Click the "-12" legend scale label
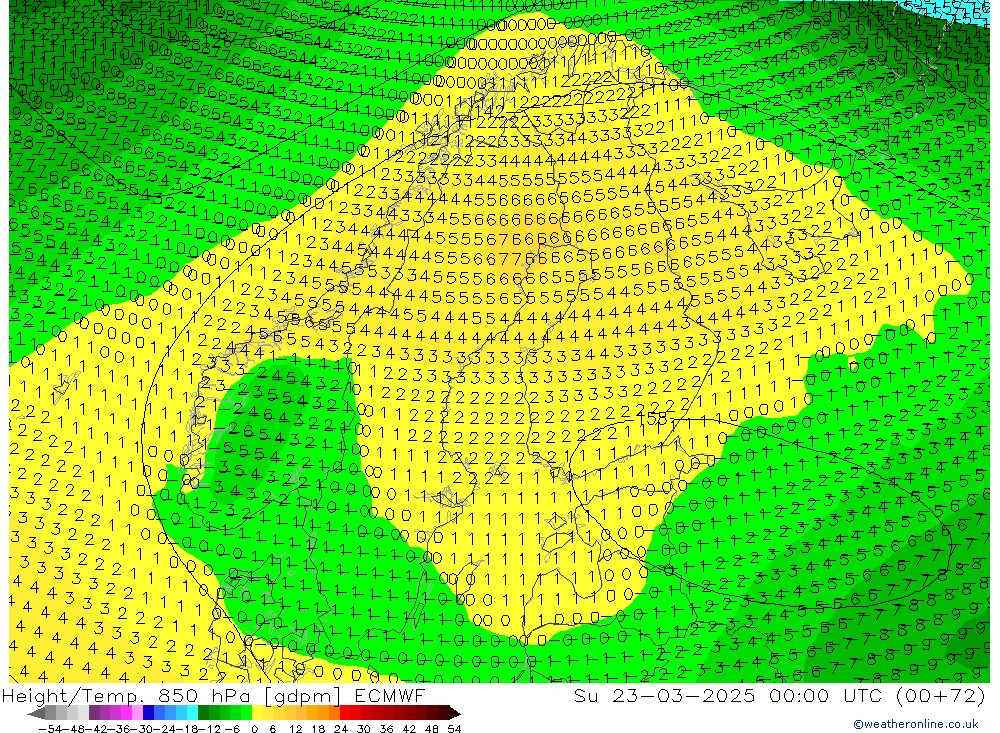The image size is (1000, 733). point(209,729)
